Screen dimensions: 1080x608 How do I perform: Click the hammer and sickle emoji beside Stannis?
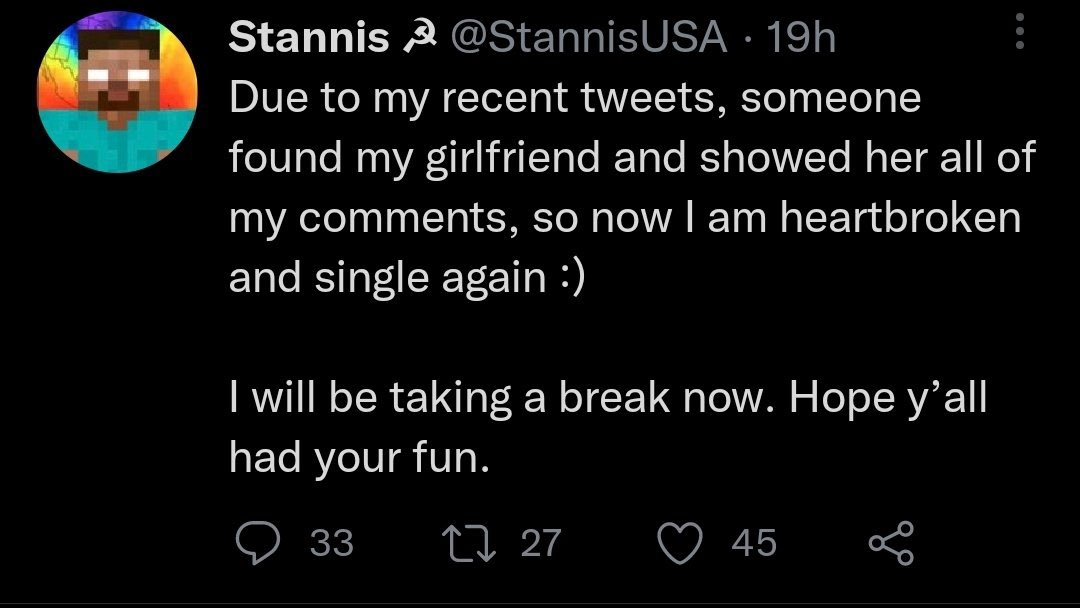(419, 36)
